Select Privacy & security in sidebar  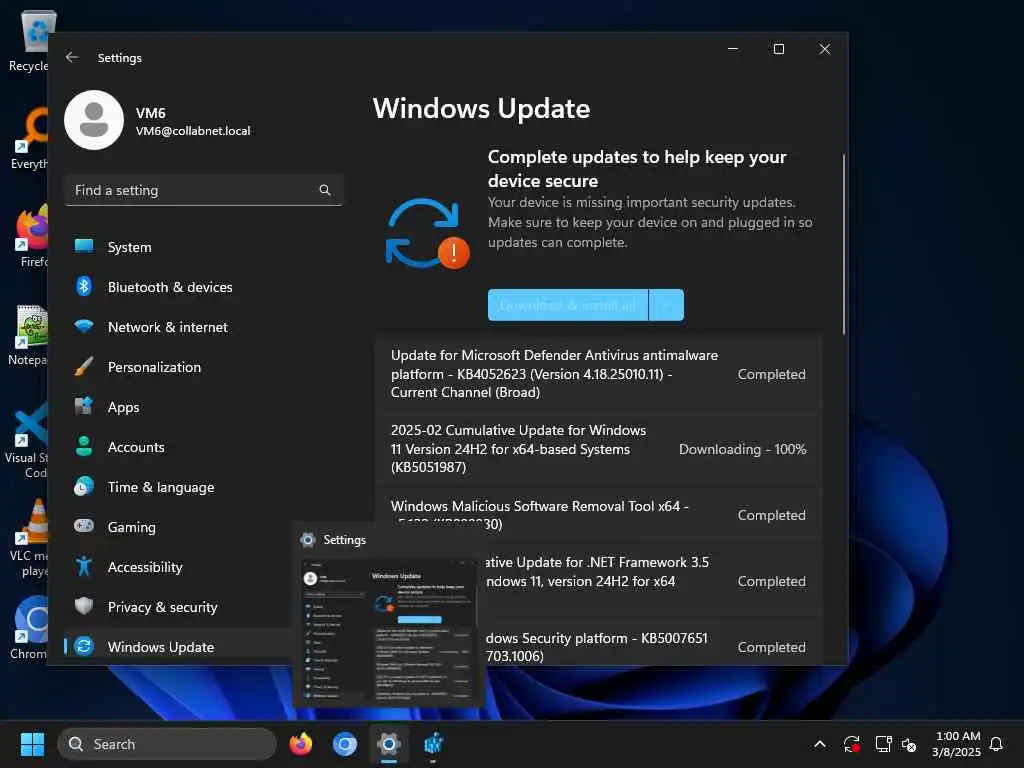(x=178, y=607)
